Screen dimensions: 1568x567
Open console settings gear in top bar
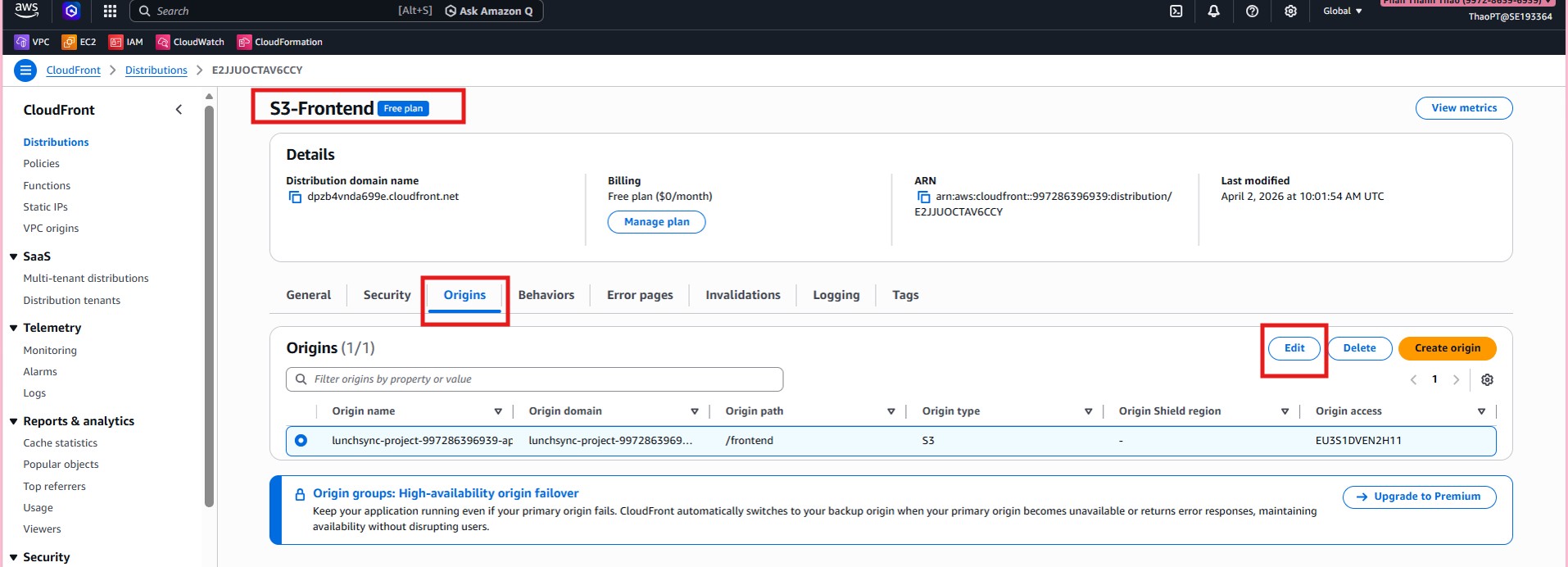(1290, 11)
